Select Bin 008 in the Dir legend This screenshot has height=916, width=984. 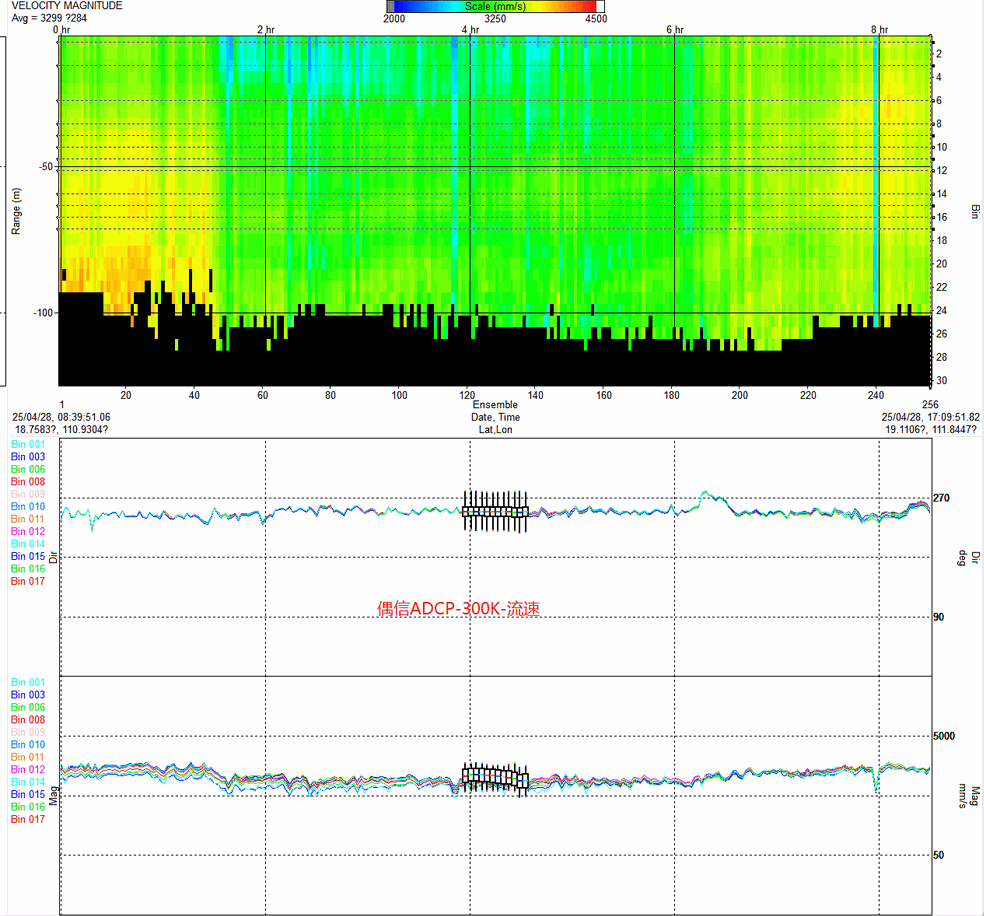(28, 481)
